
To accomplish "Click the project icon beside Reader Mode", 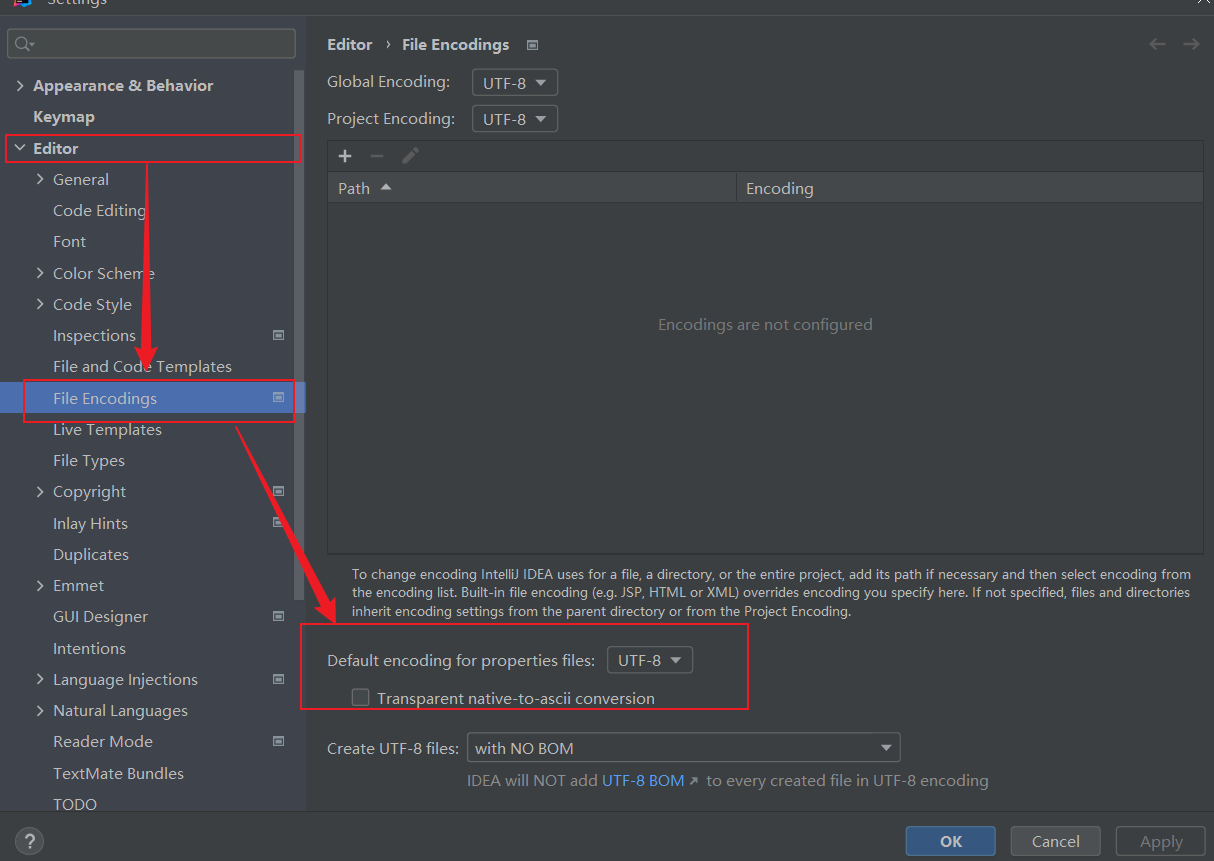I will (279, 741).
